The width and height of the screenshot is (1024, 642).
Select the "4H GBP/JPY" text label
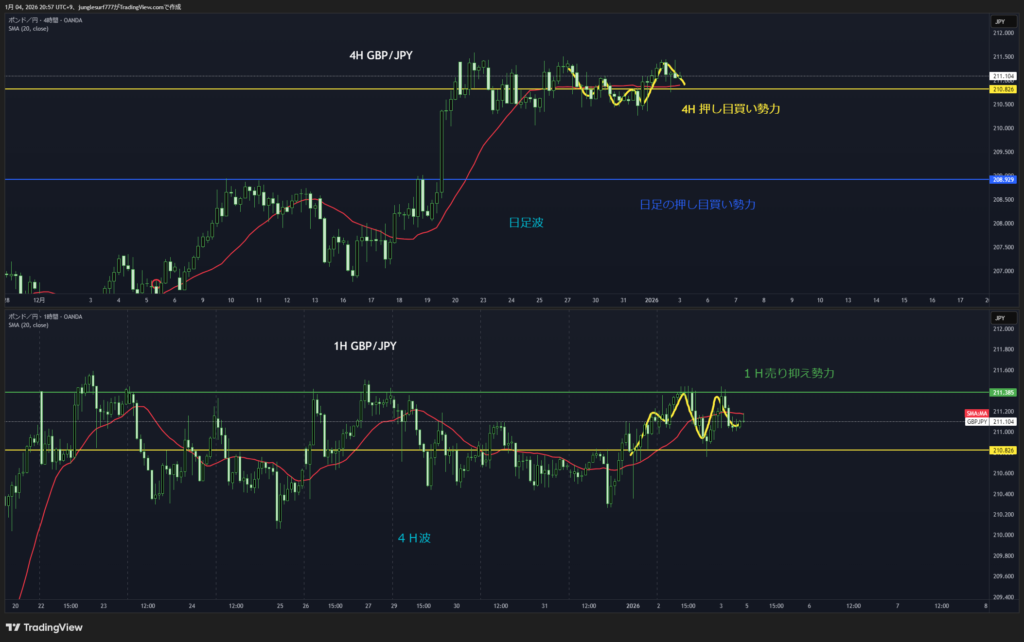click(x=374, y=56)
